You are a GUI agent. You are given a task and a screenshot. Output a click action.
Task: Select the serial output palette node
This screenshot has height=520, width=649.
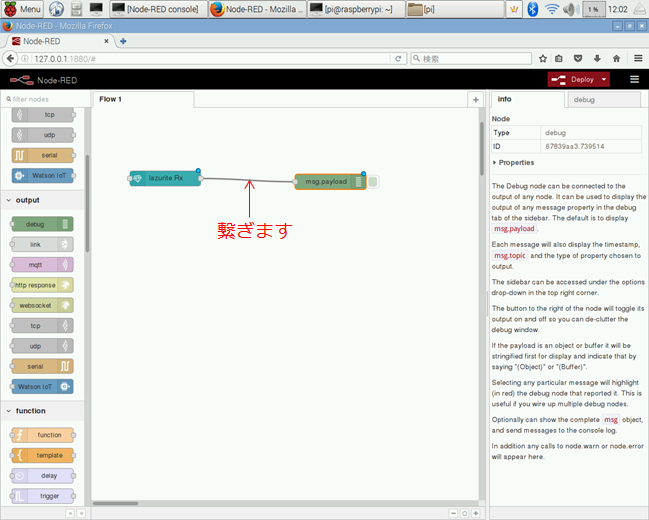click(x=43, y=366)
